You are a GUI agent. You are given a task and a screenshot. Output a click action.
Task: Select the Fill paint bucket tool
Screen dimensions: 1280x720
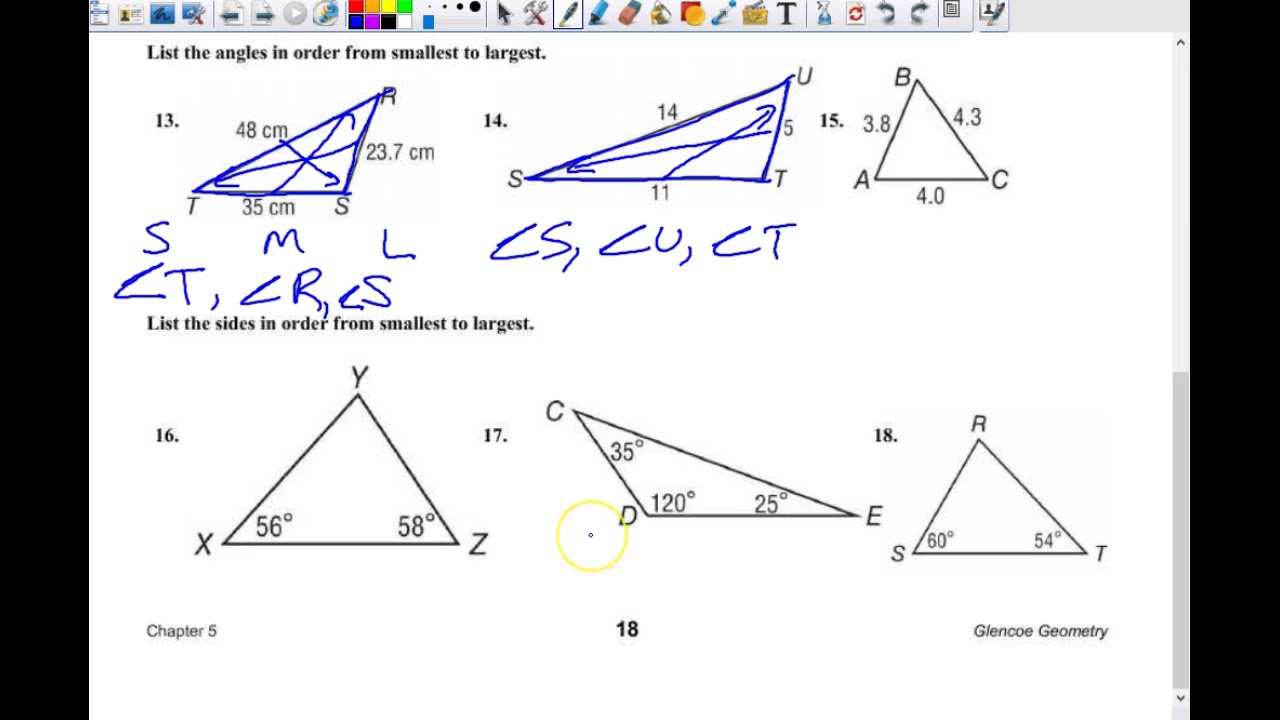[x=660, y=13]
